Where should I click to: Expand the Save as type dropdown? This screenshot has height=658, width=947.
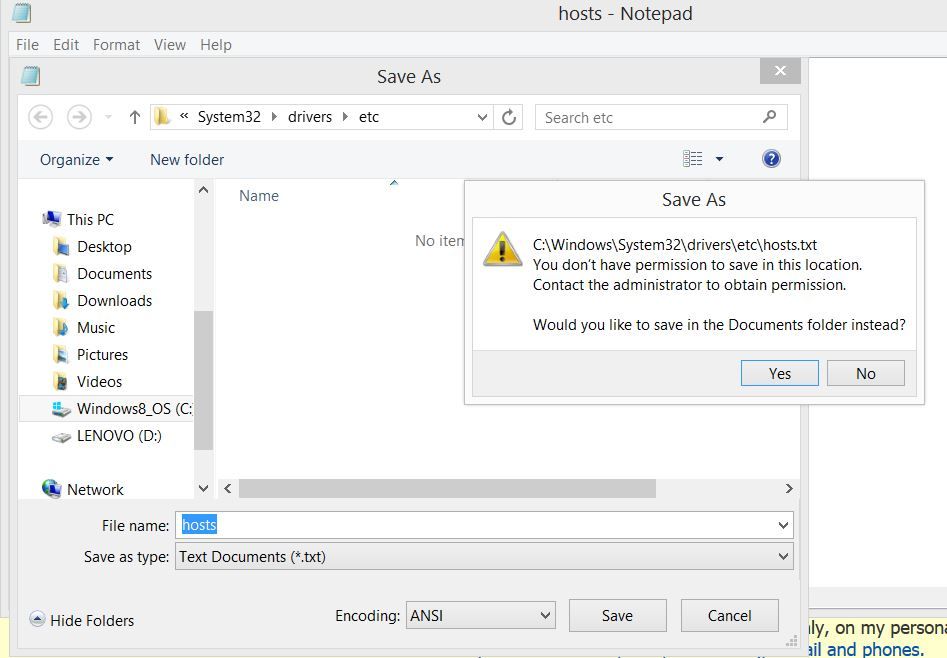pos(782,557)
